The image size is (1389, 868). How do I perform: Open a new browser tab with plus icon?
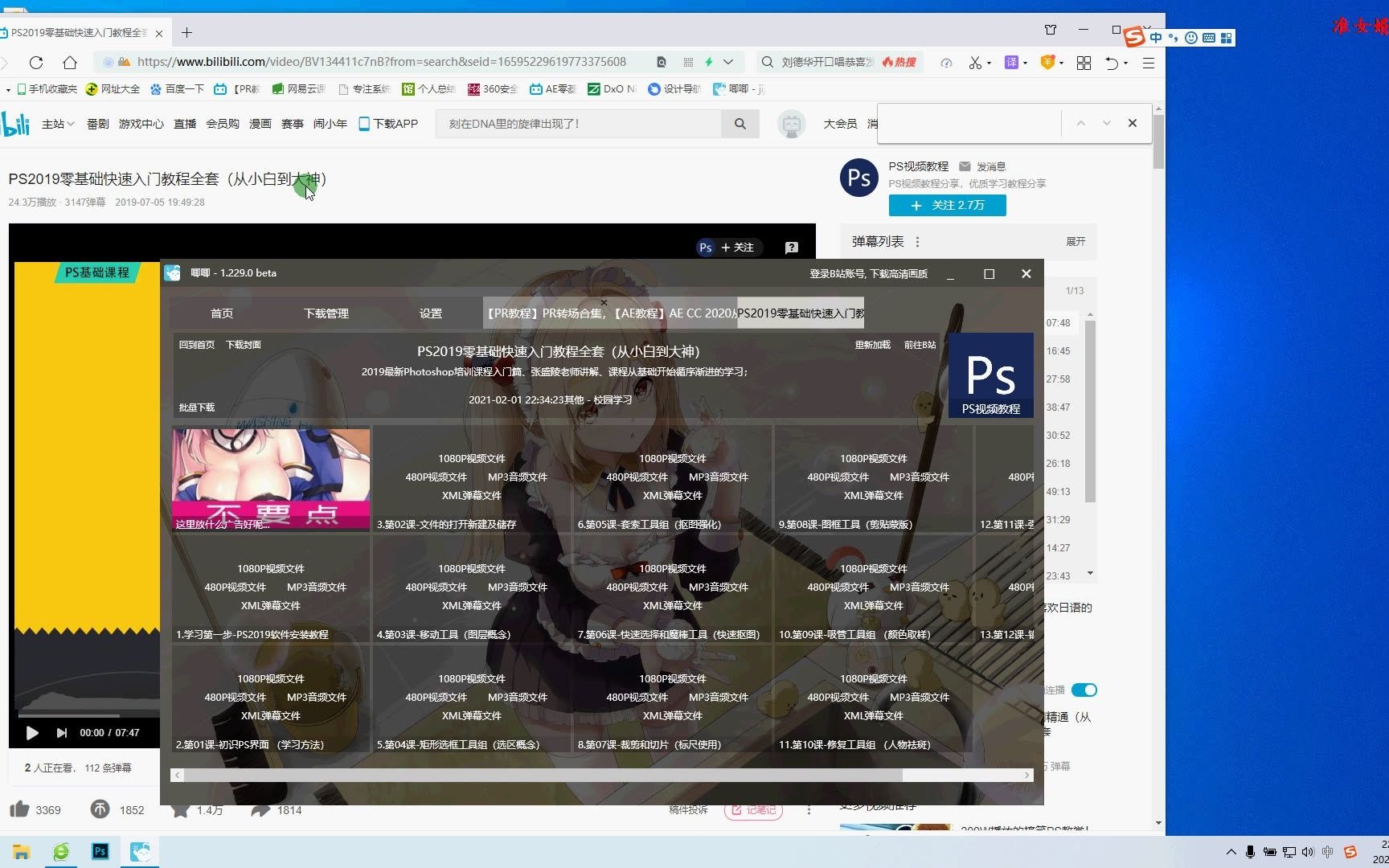(186, 33)
